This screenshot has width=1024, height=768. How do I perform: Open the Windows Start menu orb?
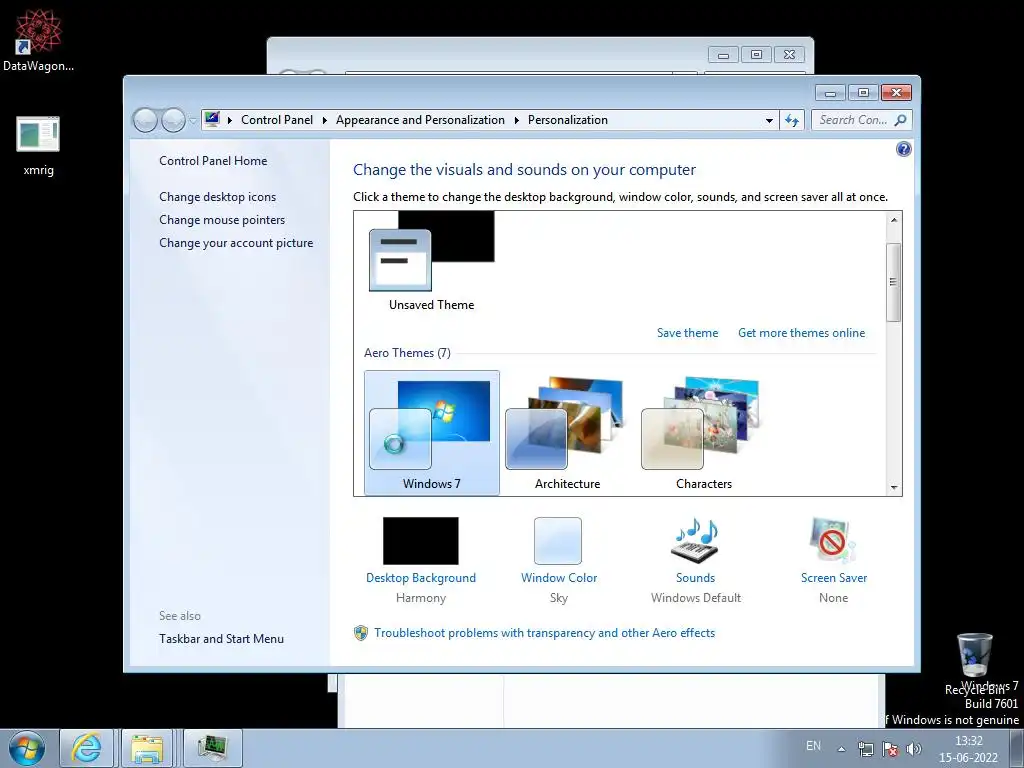pyautogui.click(x=26, y=748)
